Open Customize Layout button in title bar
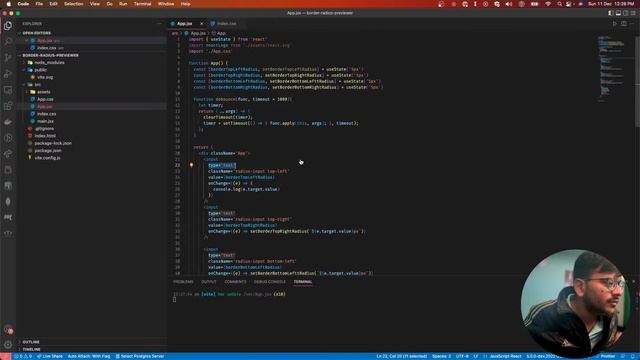This screenshot has height=360, width=640. tap(633, 13)
